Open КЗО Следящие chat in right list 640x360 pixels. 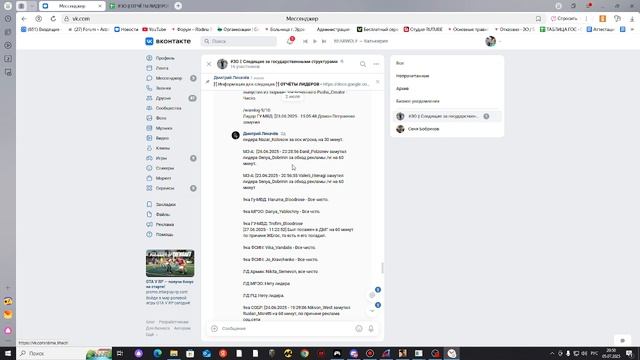pyautogui.click(x=447, y=116)
